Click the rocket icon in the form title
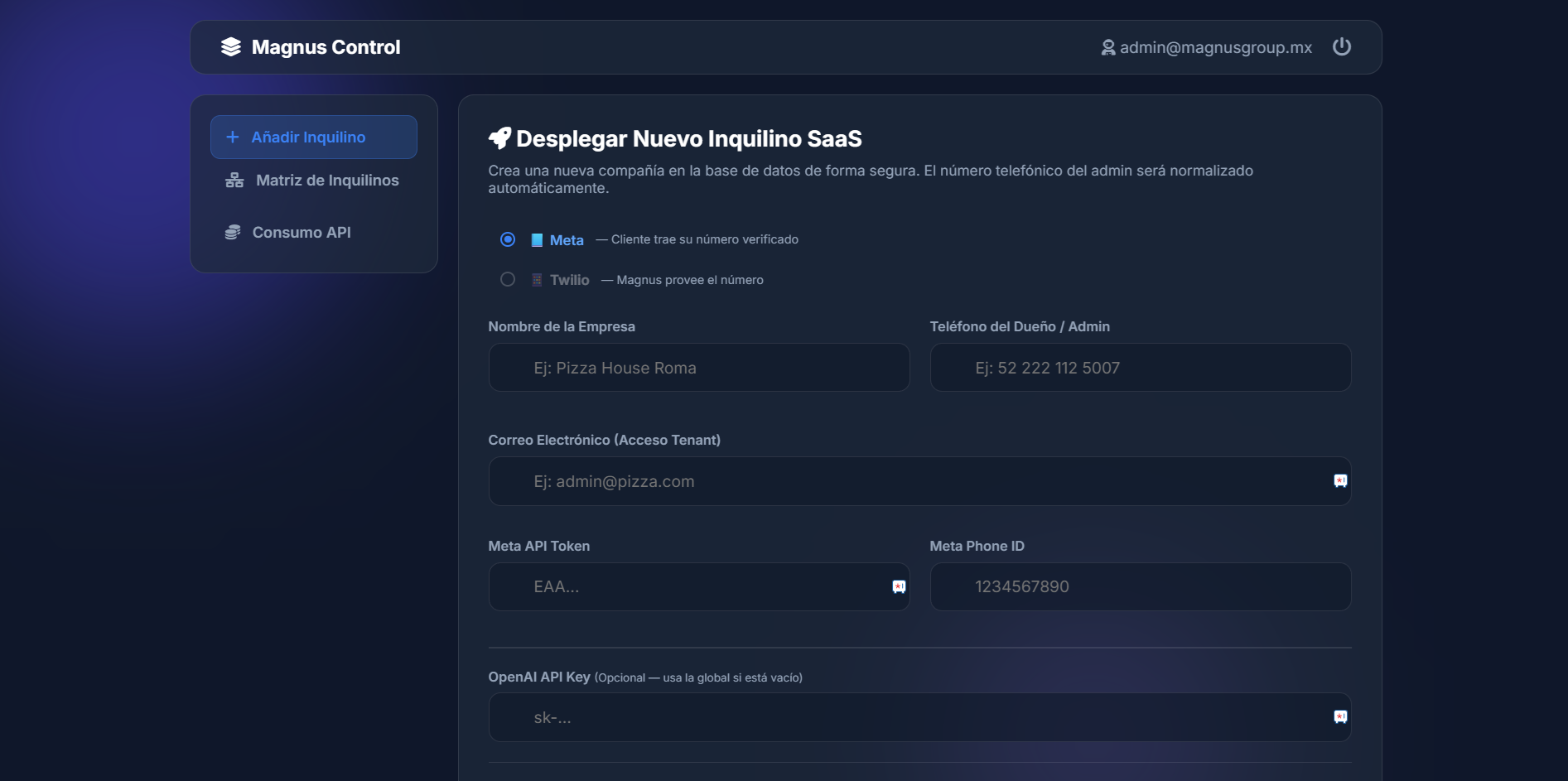The width and height of the screenshot is (1568, 781). click(x=499, y=137)
